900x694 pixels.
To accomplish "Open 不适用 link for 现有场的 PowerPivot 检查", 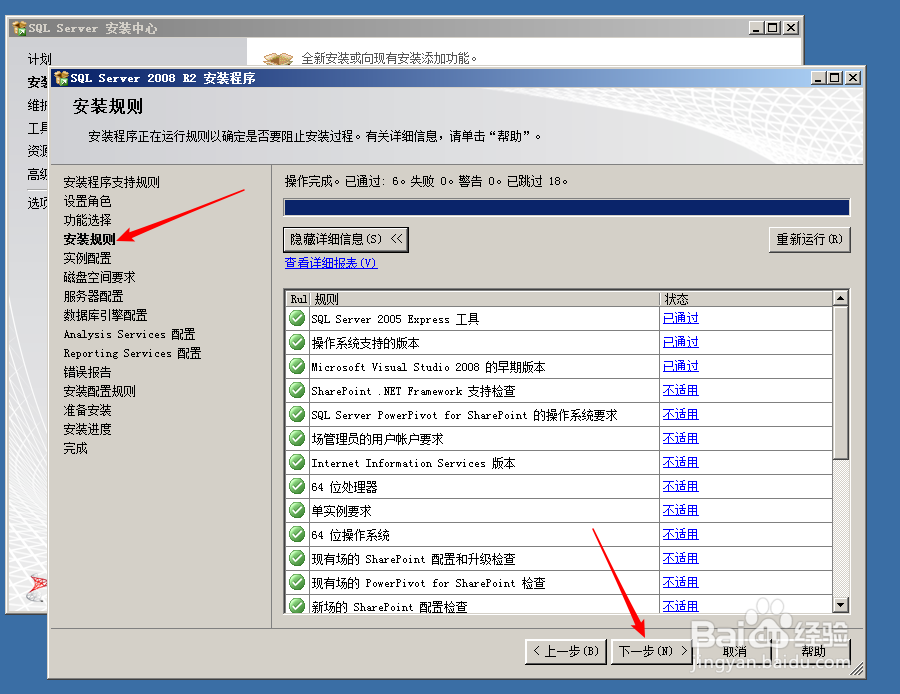I will pos(681,583).
